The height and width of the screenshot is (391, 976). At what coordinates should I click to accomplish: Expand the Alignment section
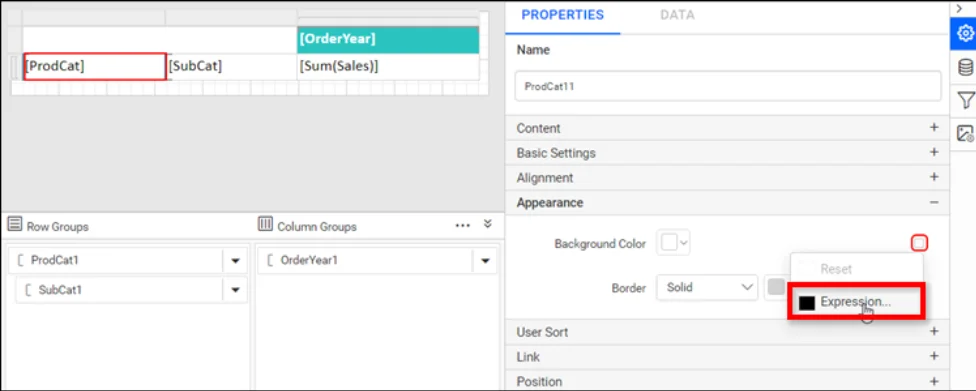[x=728, y=177]
